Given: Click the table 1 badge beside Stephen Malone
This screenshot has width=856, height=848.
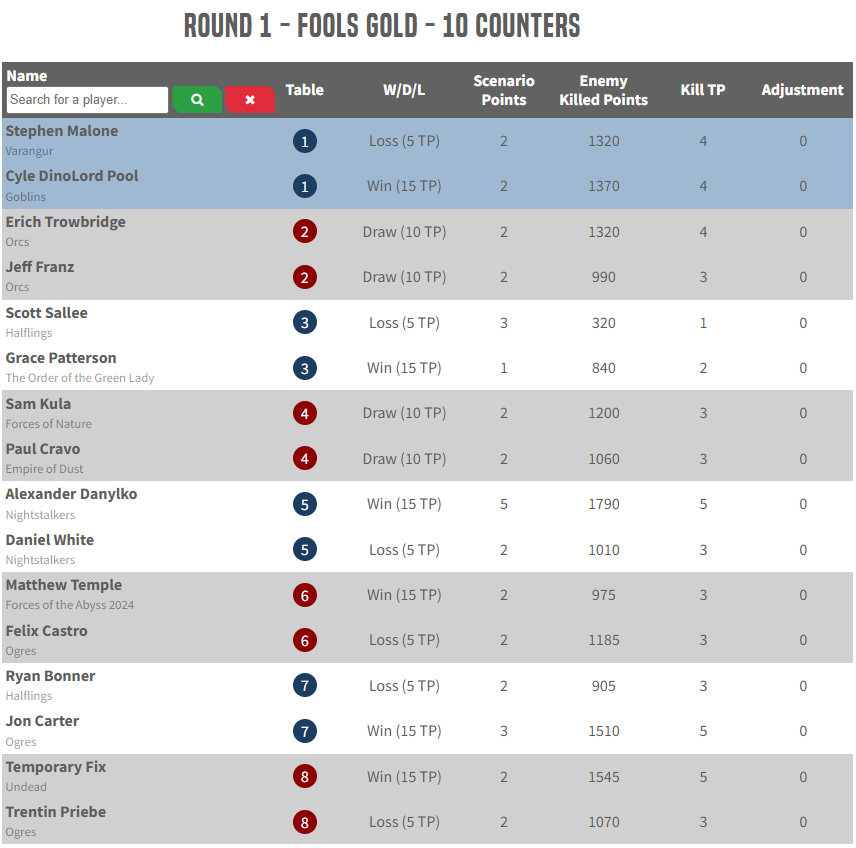Looking at the screenshot, I should point(305,141).
